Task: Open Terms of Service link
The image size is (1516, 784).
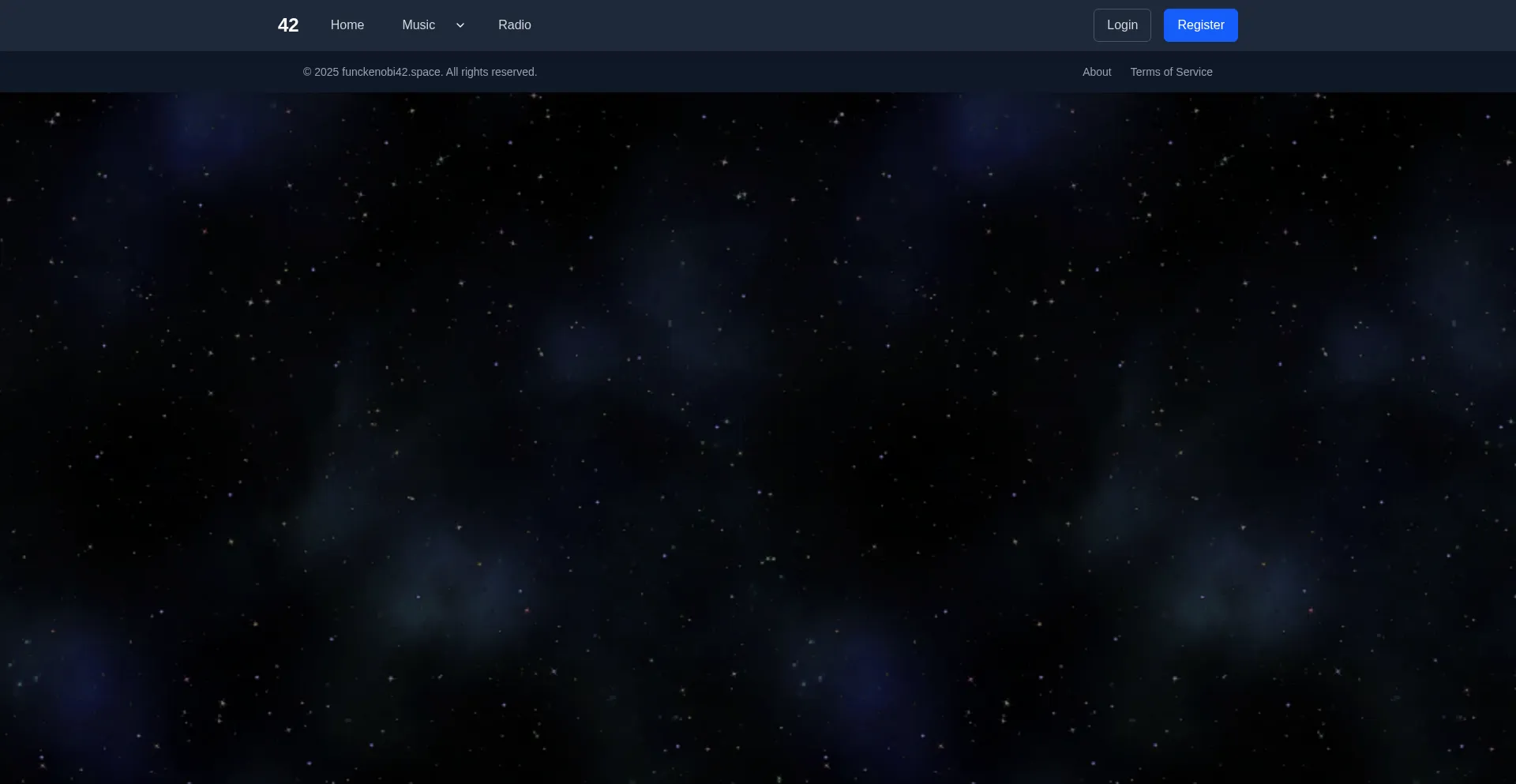Action: coord(1171,72)
